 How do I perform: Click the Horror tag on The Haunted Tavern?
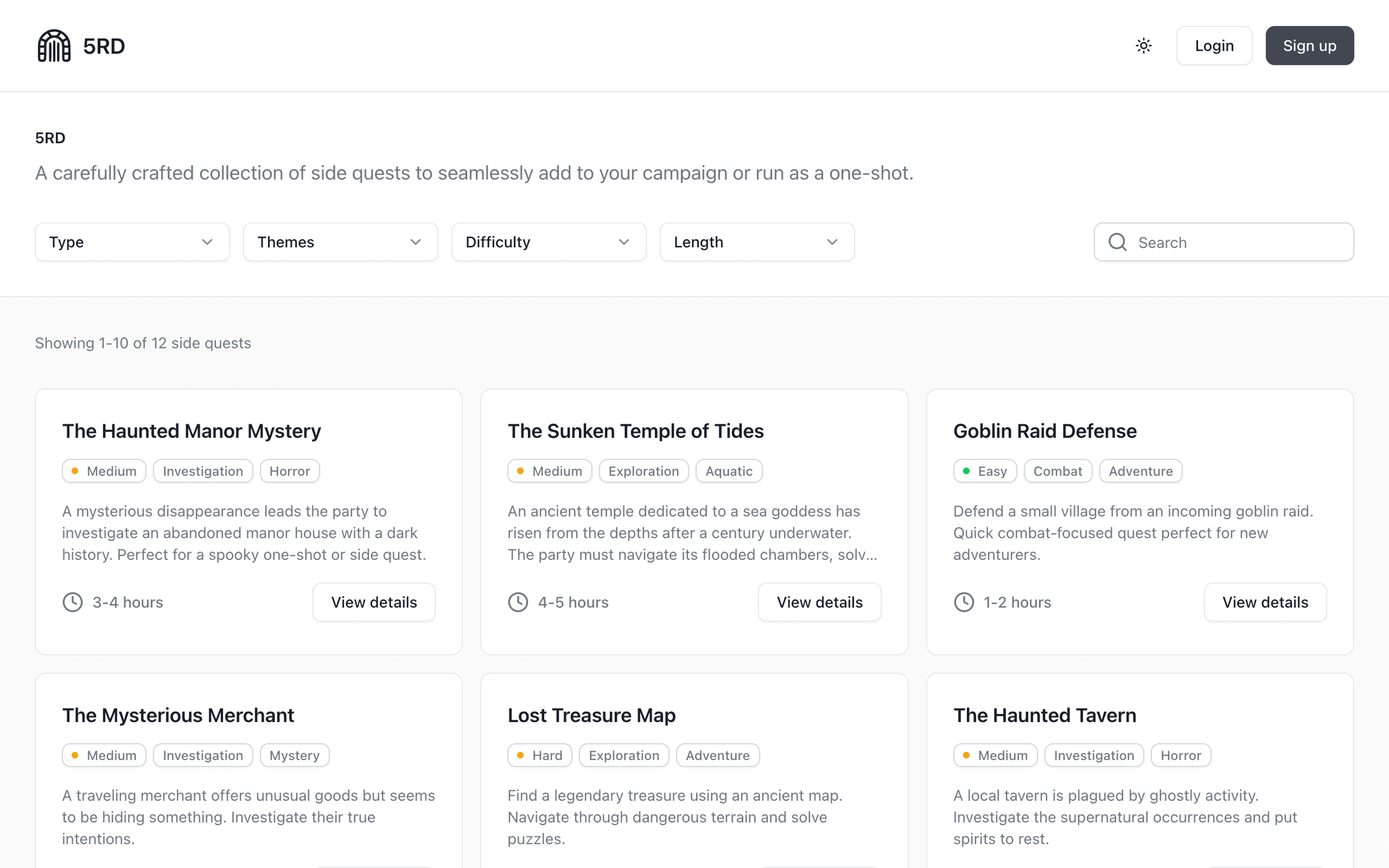pyautogui.click(x=1180, y=756)
